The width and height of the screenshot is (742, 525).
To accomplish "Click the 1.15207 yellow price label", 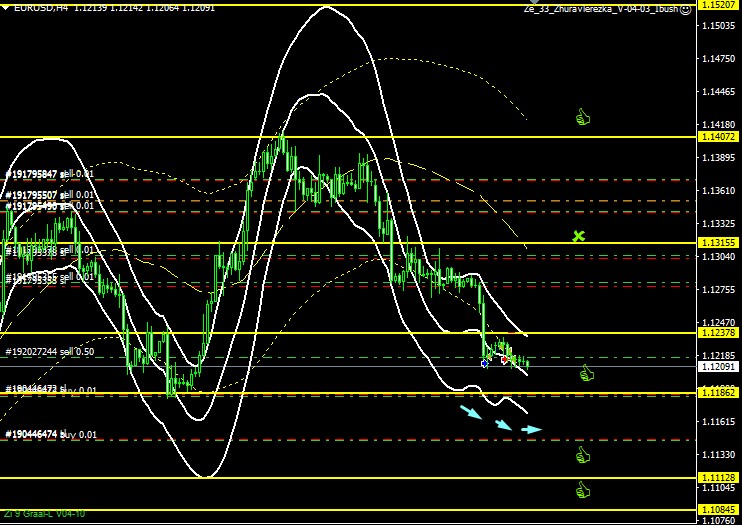I will 718,6.
